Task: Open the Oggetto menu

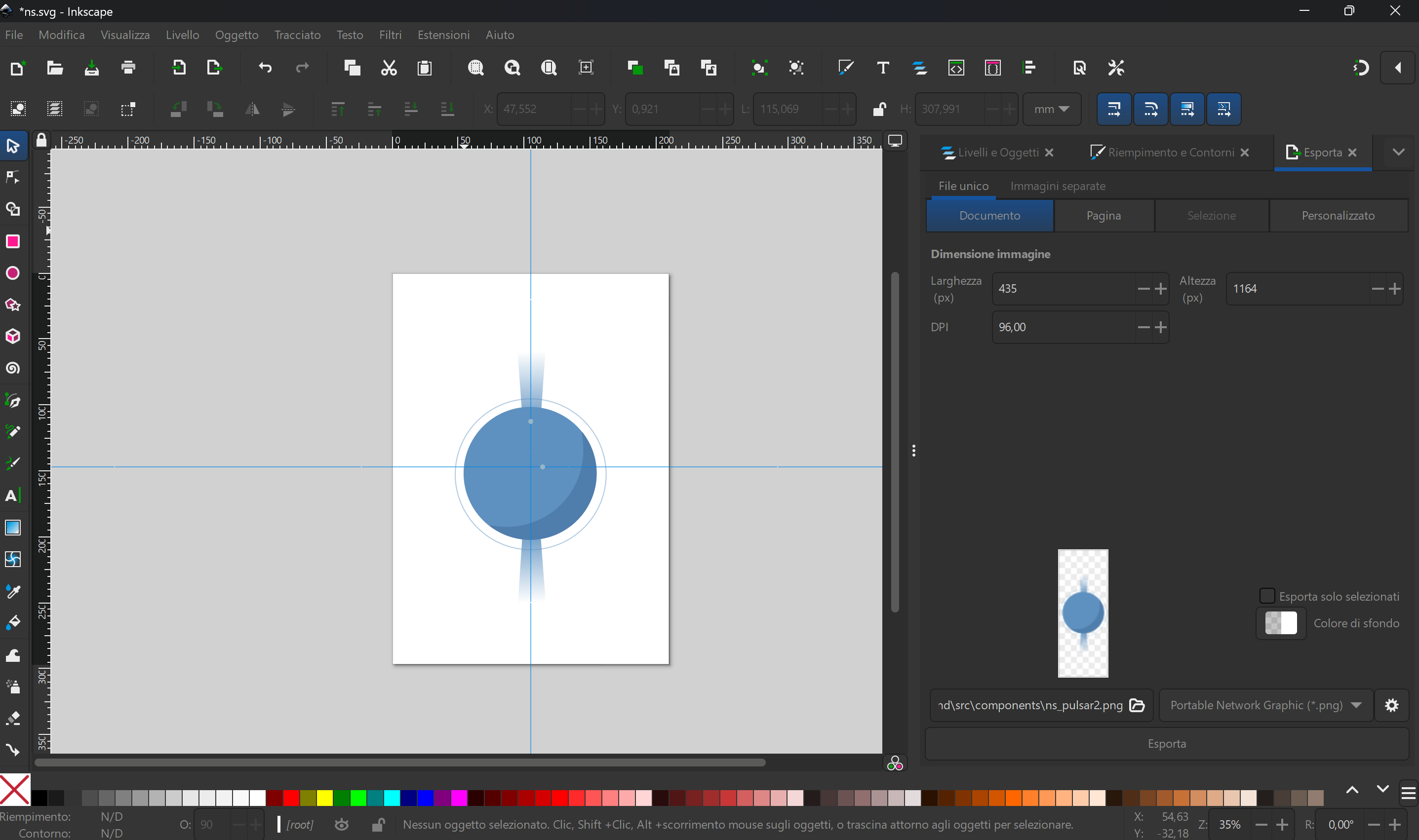Action: point(236,35)
